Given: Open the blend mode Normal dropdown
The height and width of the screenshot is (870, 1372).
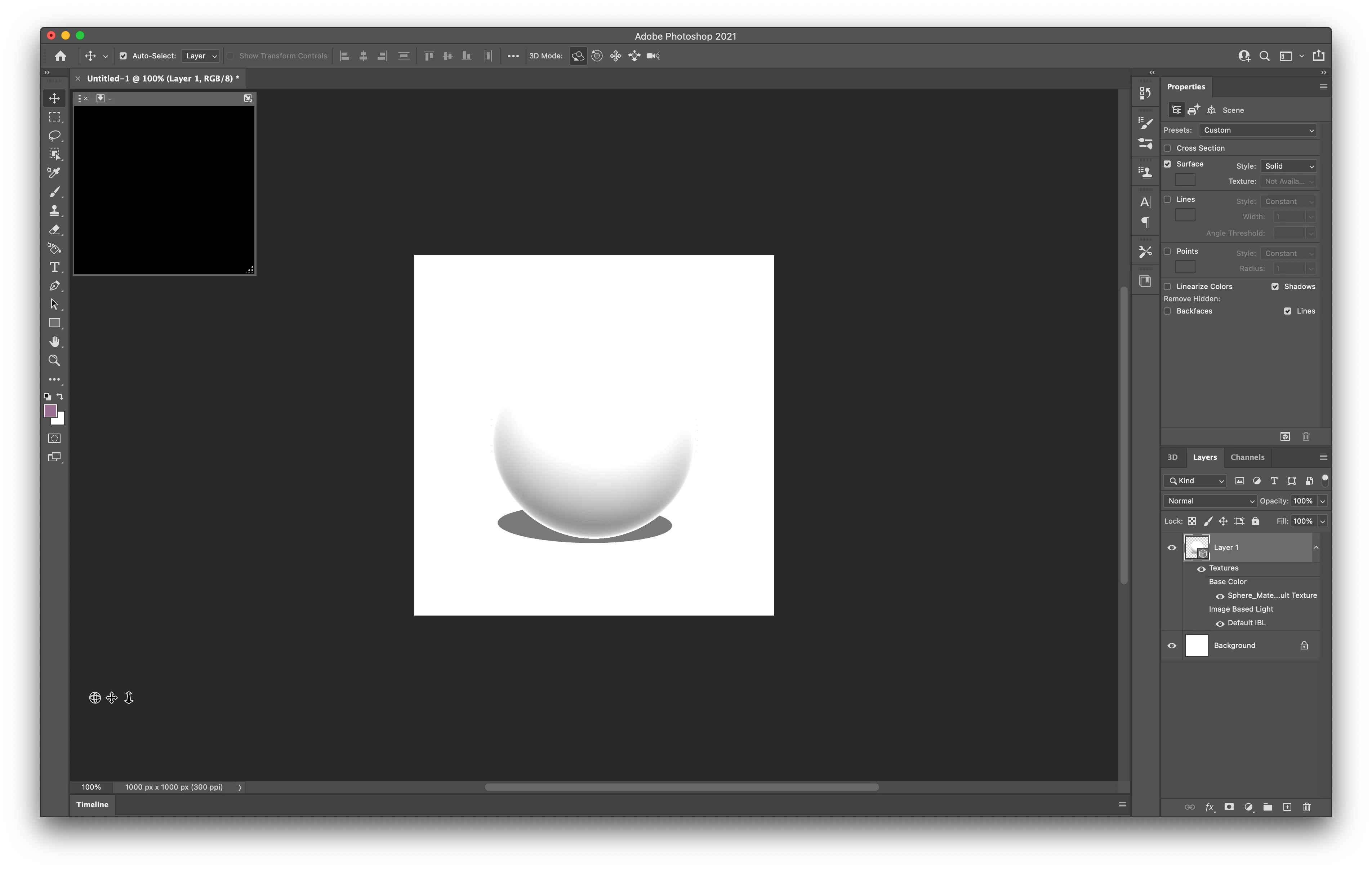Looking at the screenshot, I should (x=1210, y=501).
